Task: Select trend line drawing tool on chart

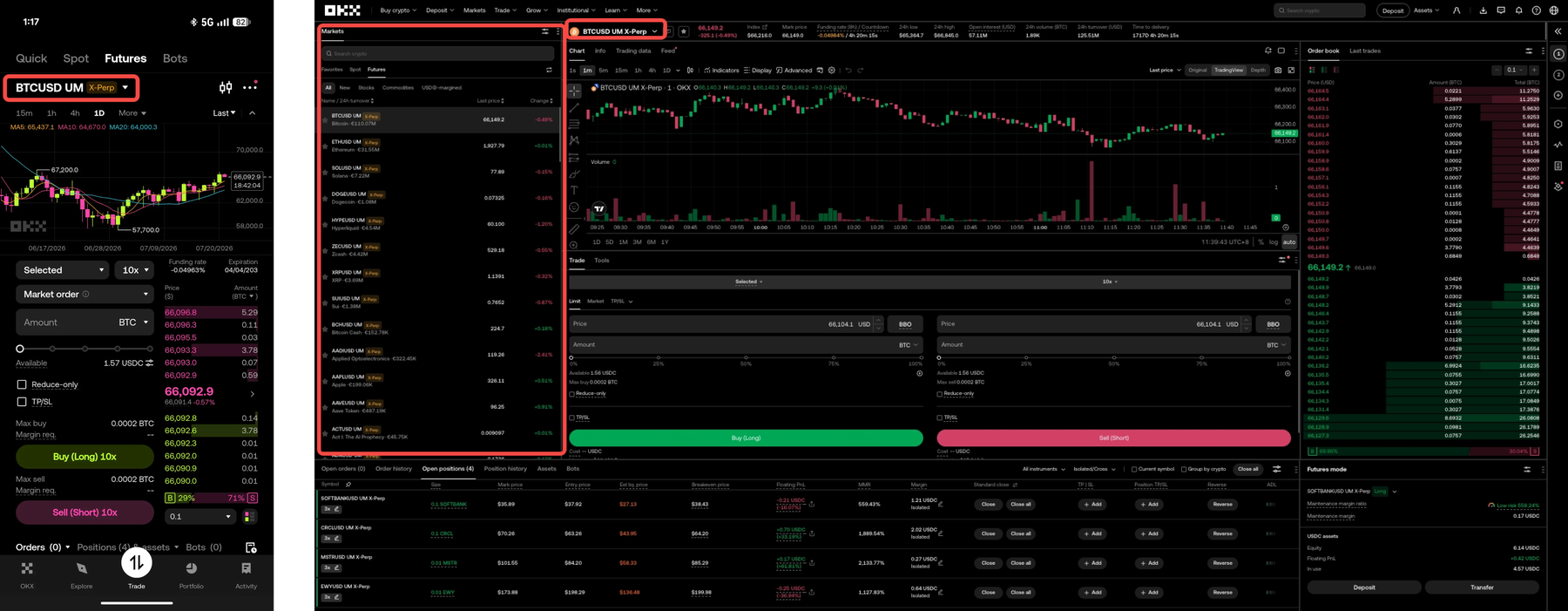Action: pos(574,107)
